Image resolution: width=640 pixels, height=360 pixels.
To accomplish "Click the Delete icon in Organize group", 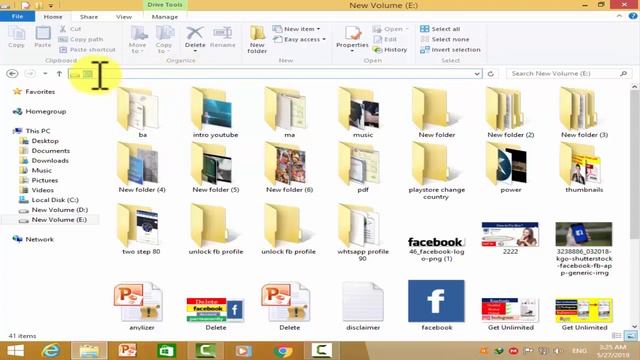I will pyautogui.click(x=195, y=39).
